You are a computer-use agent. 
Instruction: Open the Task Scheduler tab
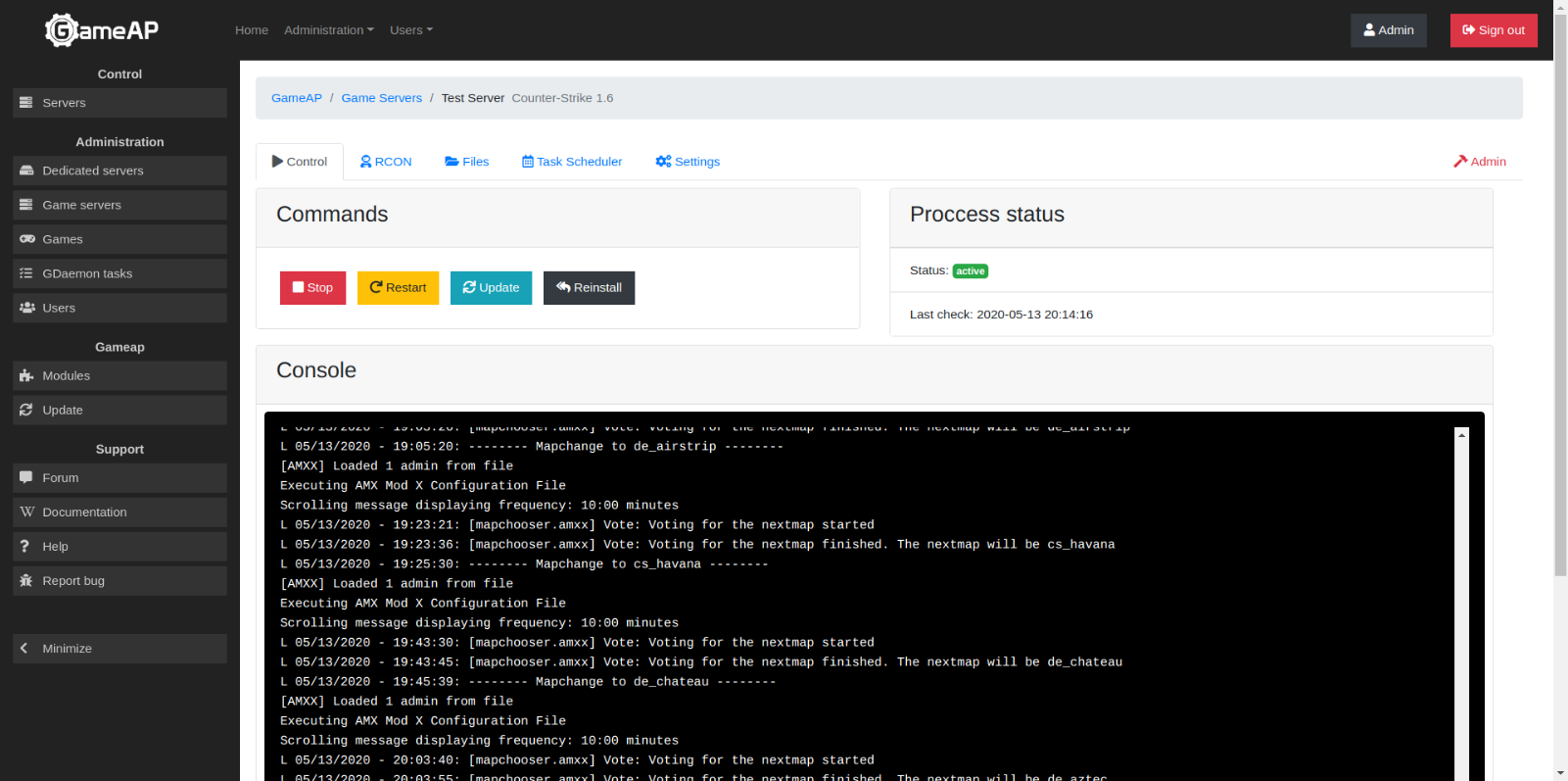tap(572, 162)
